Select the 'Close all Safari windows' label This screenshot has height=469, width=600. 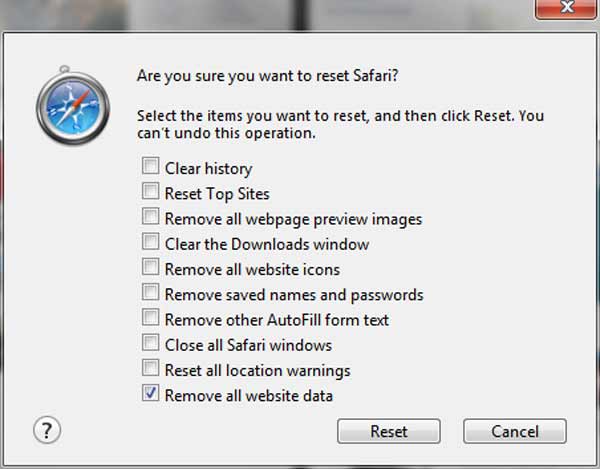click(x=248, y=345)
